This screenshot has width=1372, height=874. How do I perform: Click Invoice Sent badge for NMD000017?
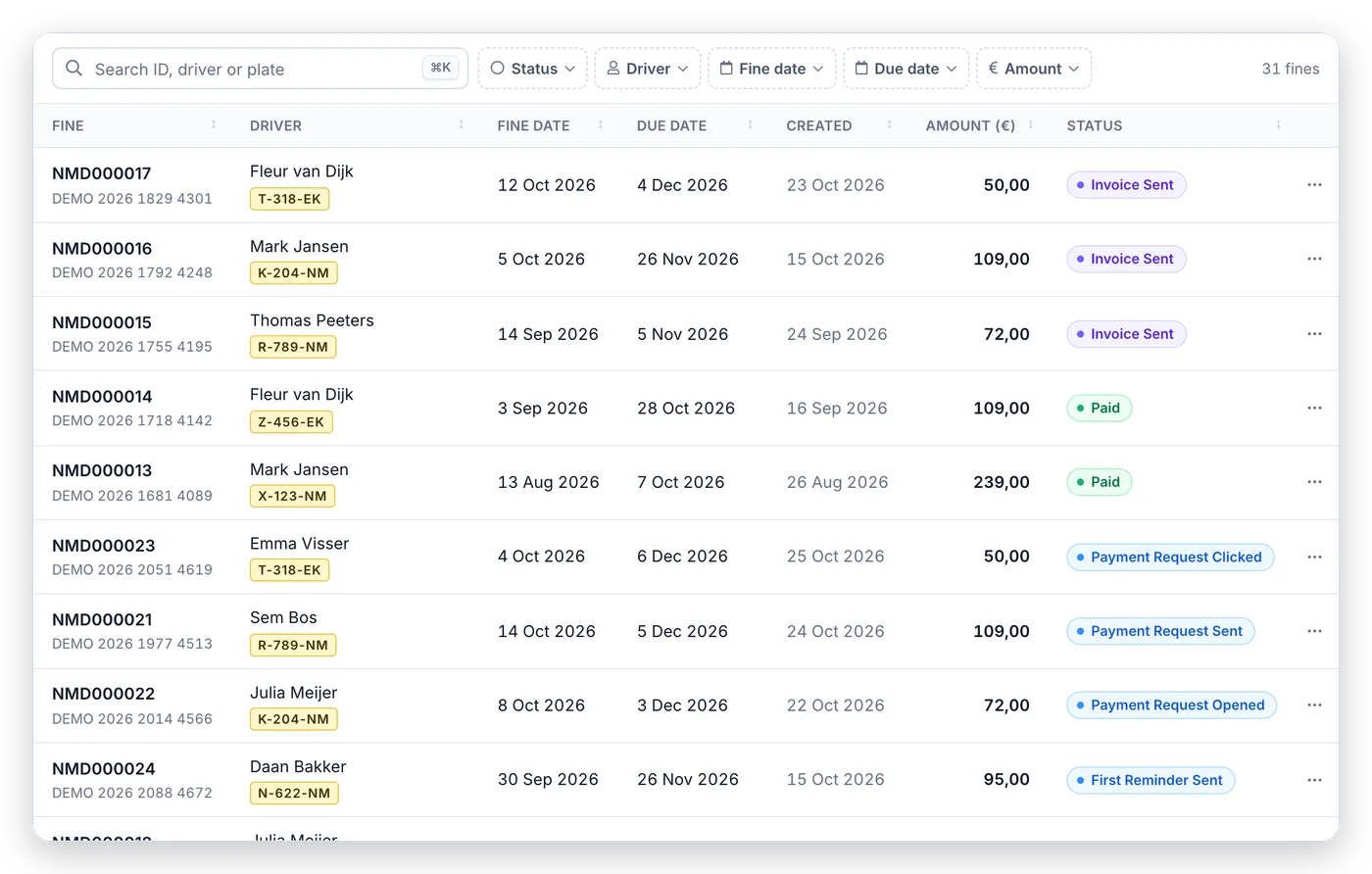1126,185
